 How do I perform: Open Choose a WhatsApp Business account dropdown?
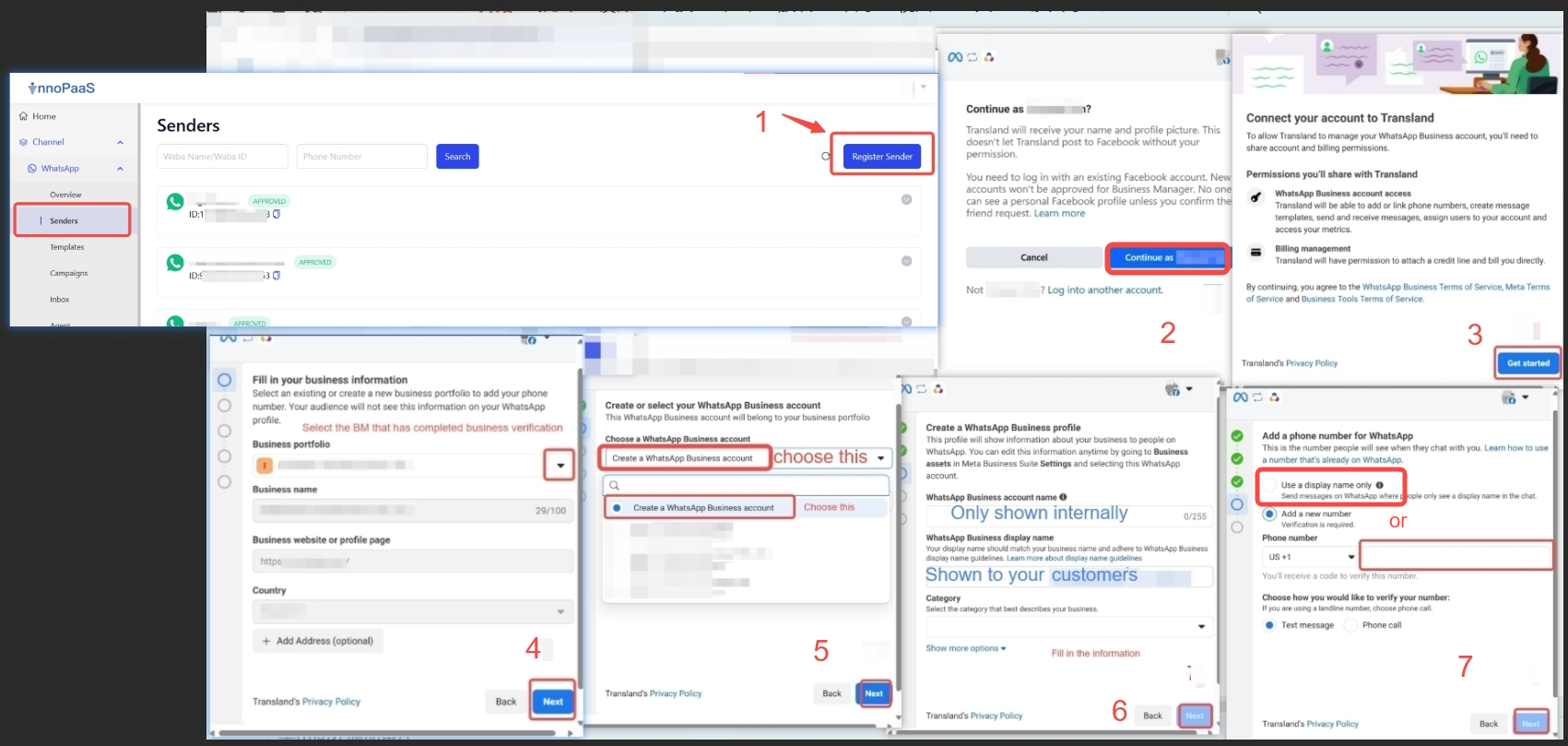pyautogui.click(x=748, y=458)
